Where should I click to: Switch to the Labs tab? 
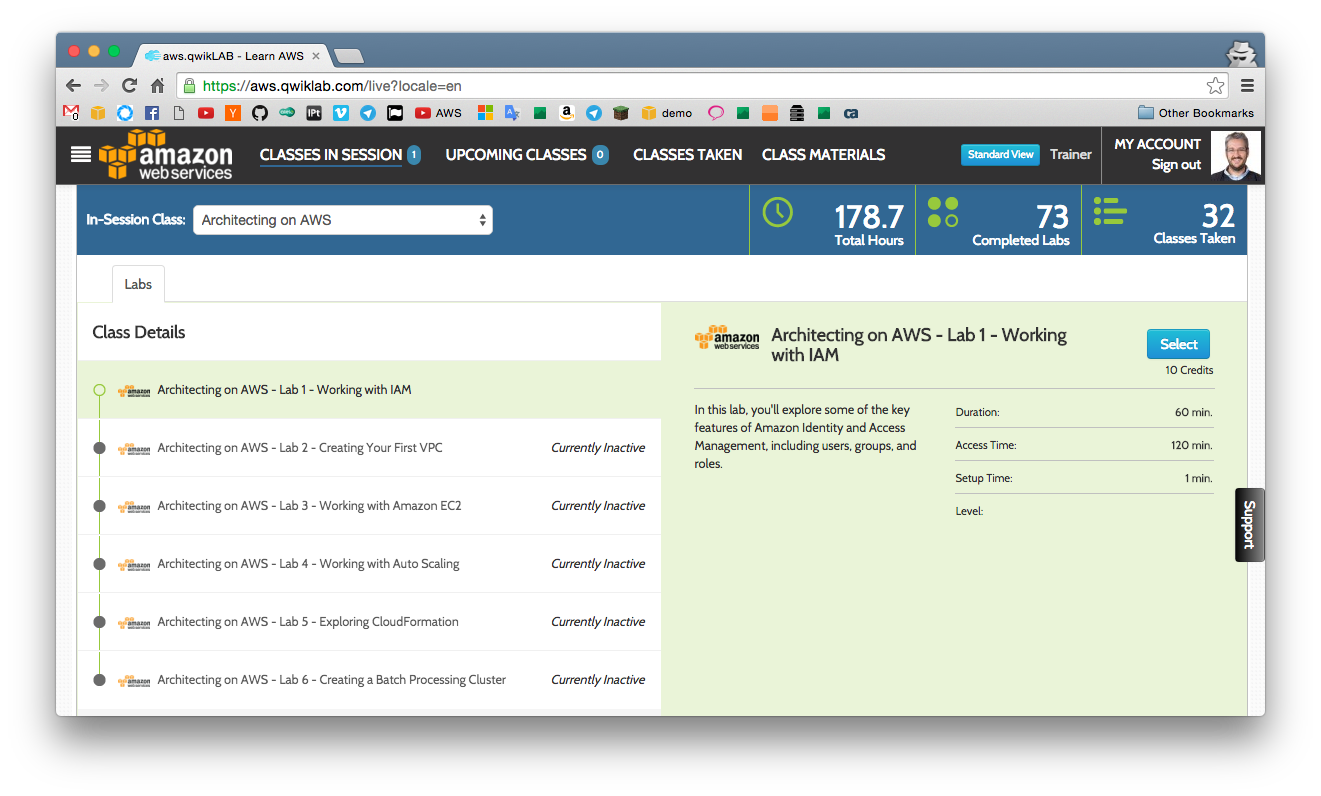tap(138, 284)
